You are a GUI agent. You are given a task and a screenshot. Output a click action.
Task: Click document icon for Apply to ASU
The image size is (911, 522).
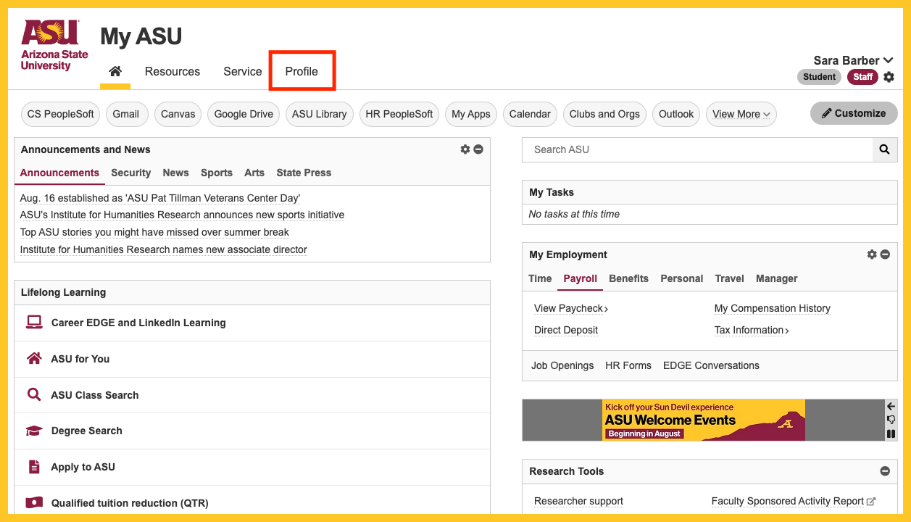(34, 467)
